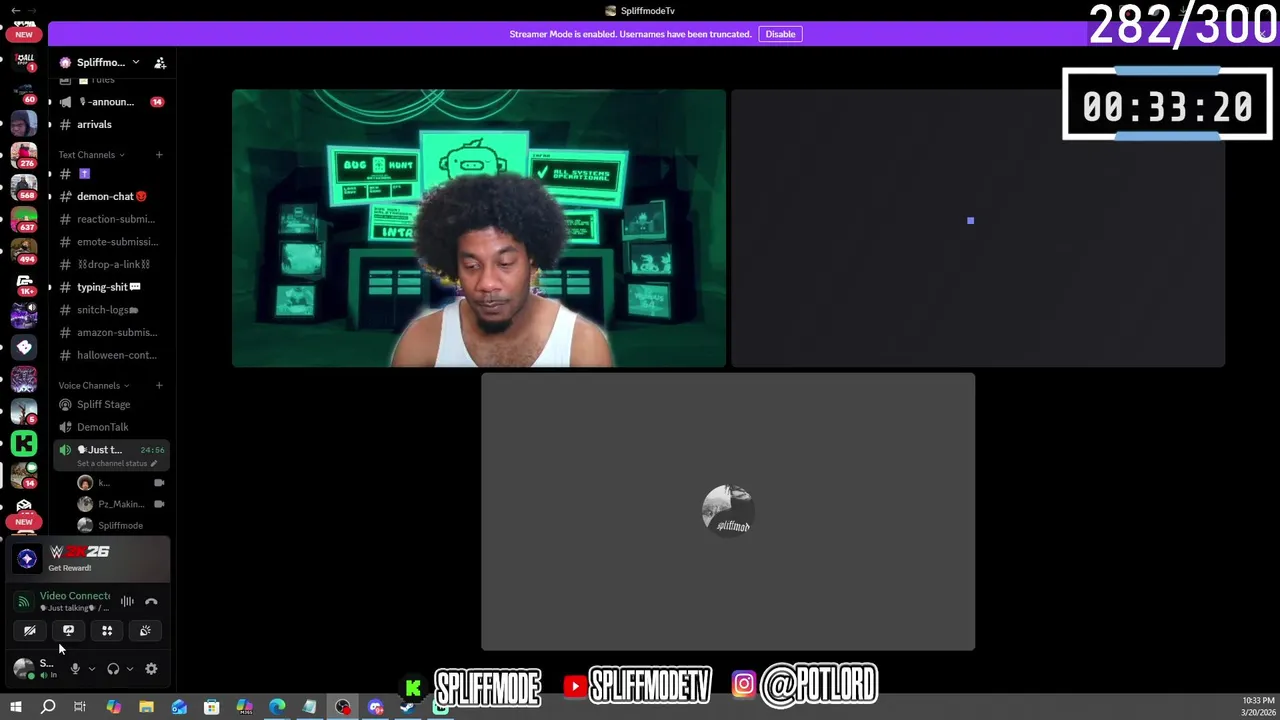Open User Settings gear

click(x=151, y=669)
